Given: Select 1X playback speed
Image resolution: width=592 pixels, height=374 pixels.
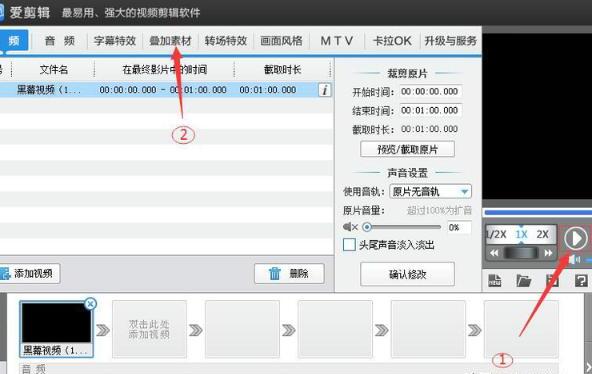Looking at the screenshot, I should click(521, 234).
